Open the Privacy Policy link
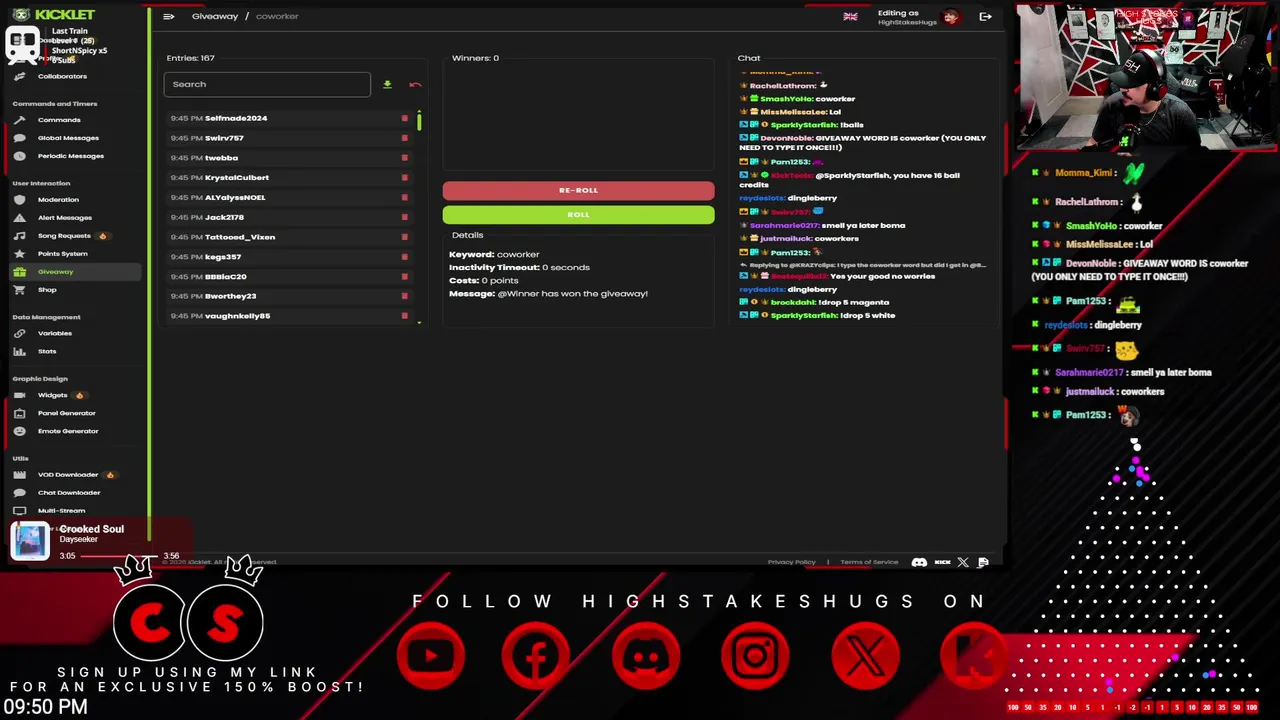Screen dimensions: 1280x720 tap(791, 562)
